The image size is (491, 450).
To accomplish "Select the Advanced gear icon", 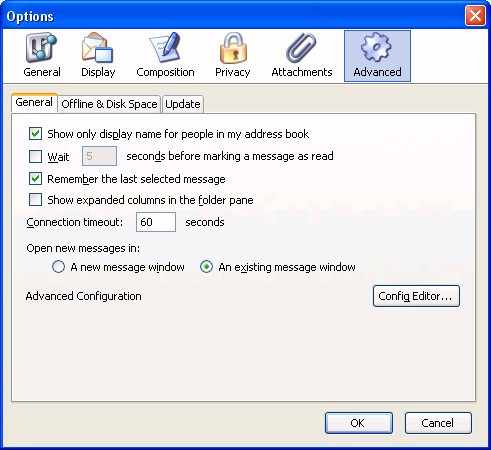I will pos(377,47).
